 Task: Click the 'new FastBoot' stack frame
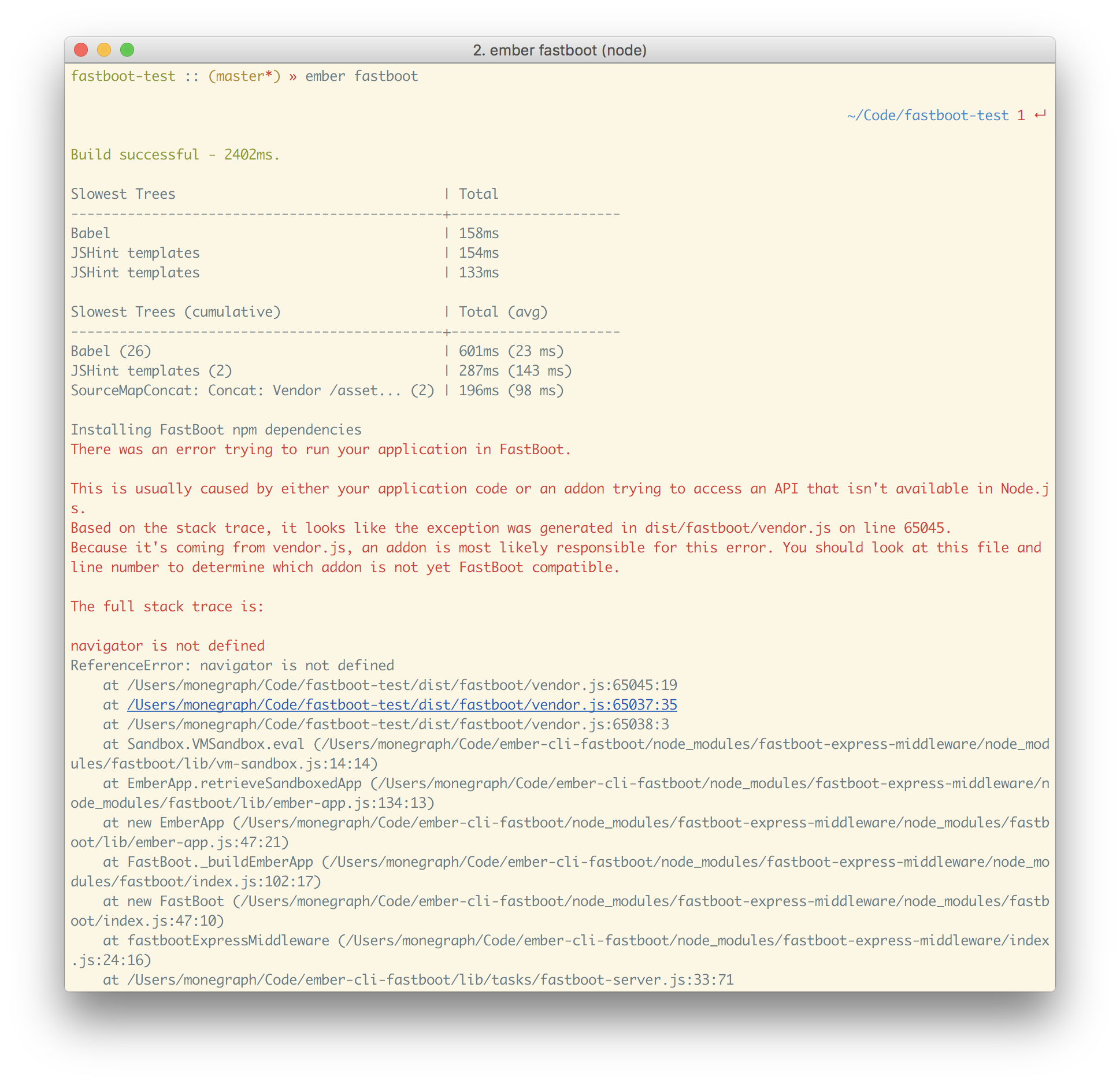(559, 911)
